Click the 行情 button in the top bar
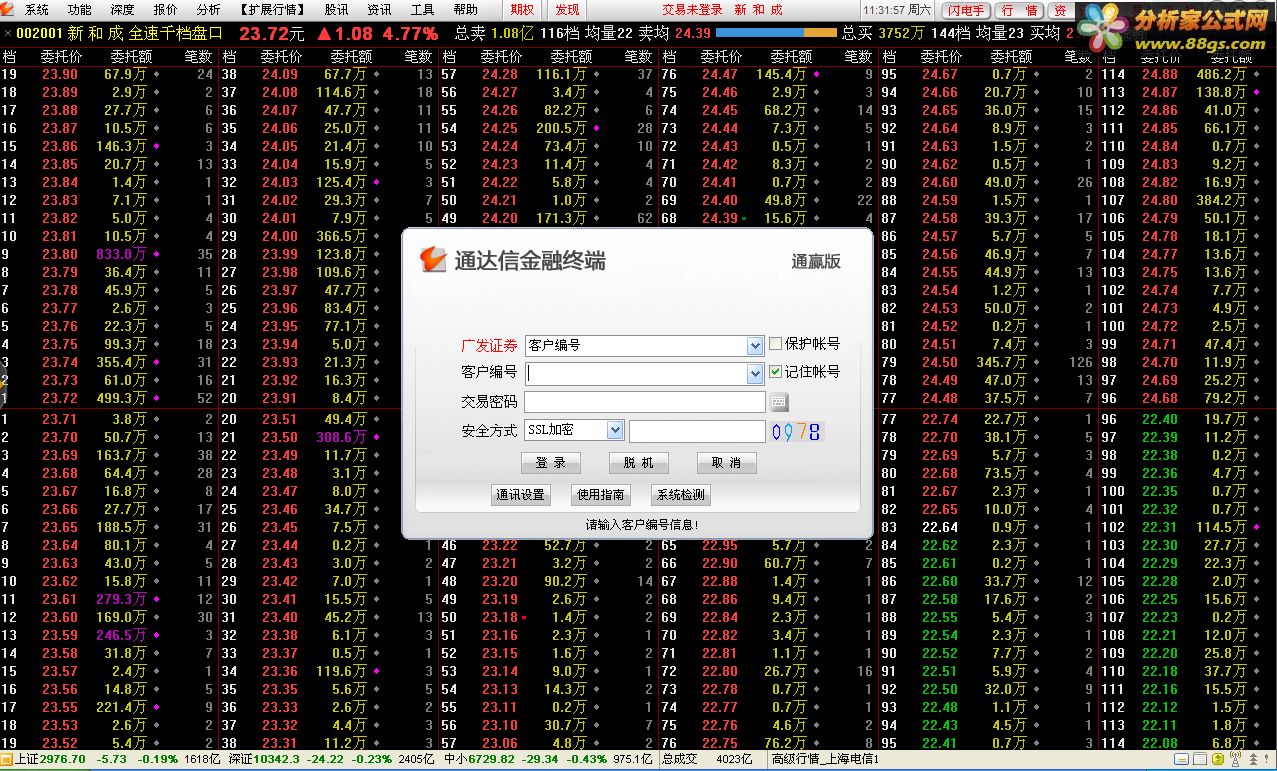1277x771 pixels. coord(1019,10)
